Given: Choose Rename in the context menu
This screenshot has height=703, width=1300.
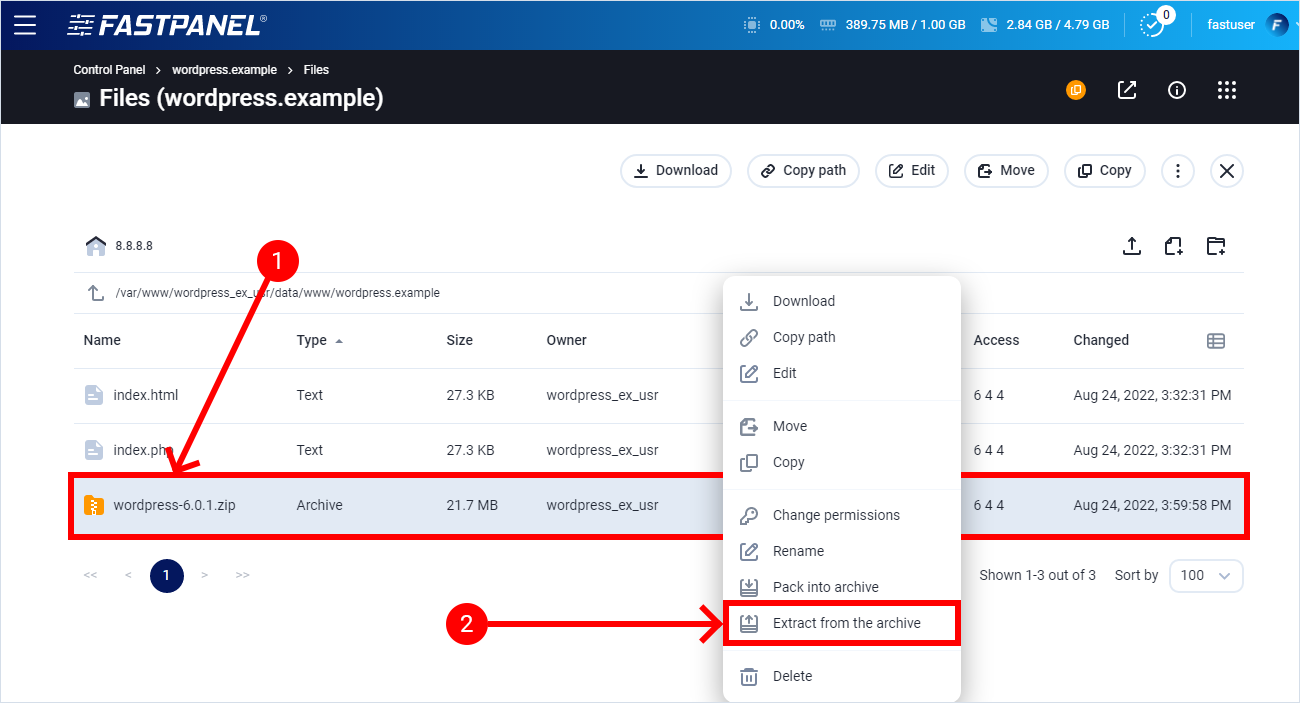Looking at the screenshot, I should click(841, 551).
